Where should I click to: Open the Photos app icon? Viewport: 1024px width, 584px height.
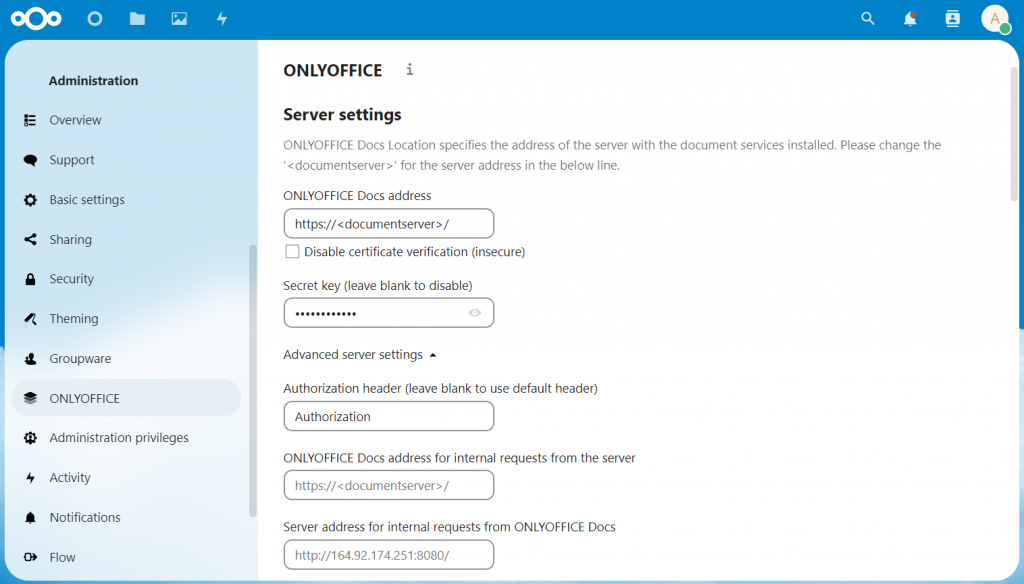tap(179, 18)
